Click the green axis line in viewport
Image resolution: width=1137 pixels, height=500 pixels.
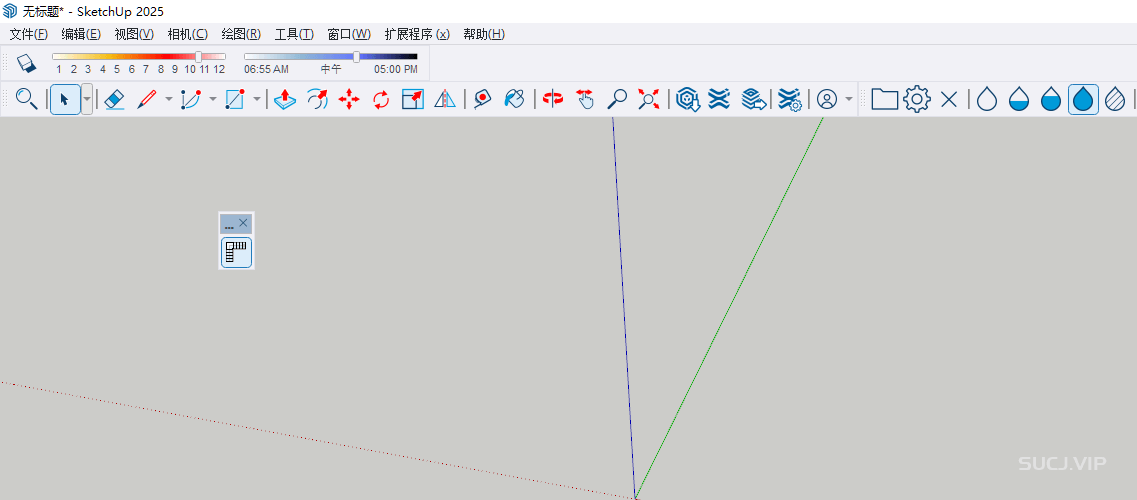tap(729, 307)
